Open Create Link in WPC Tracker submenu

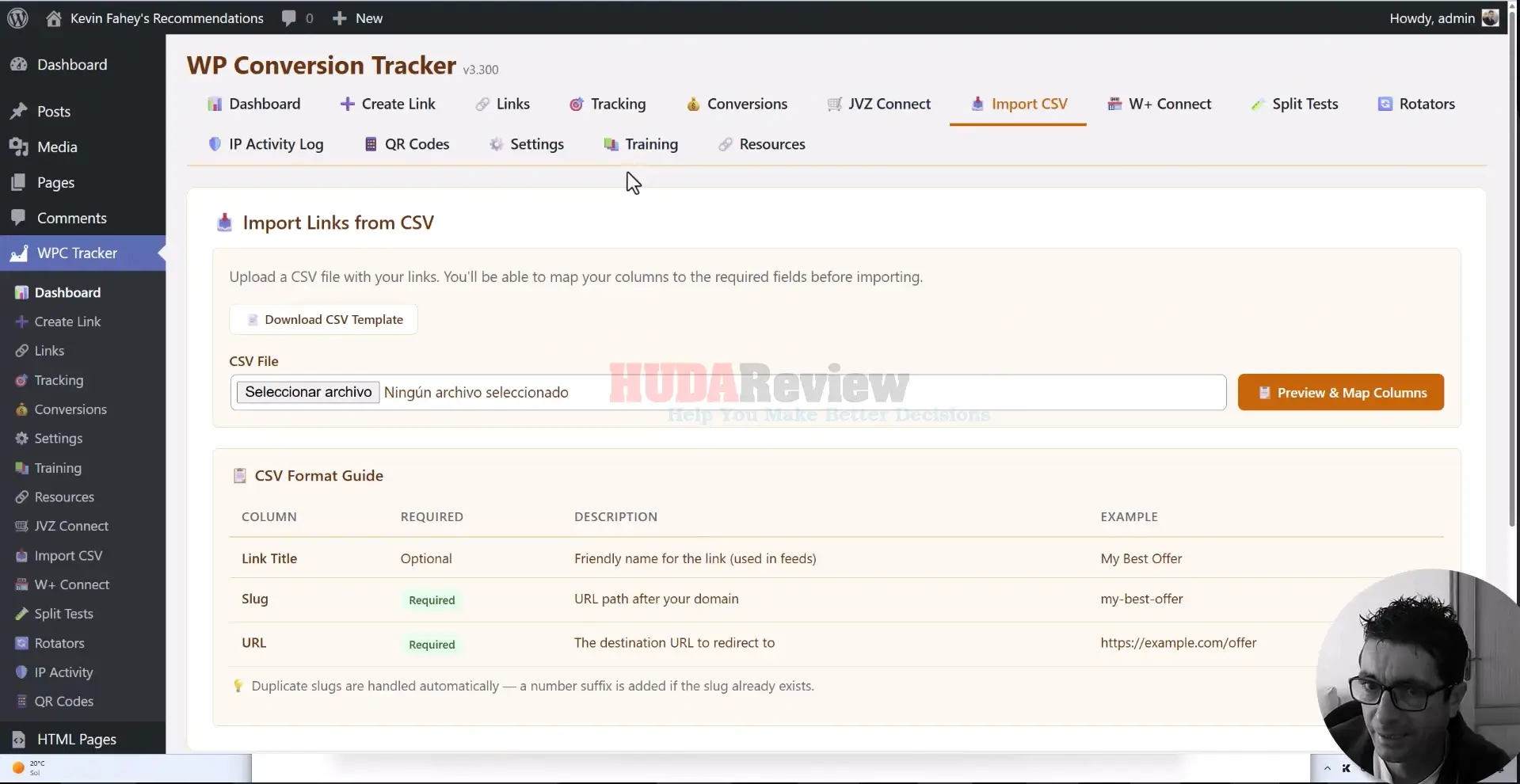click(x=67, y=322)
